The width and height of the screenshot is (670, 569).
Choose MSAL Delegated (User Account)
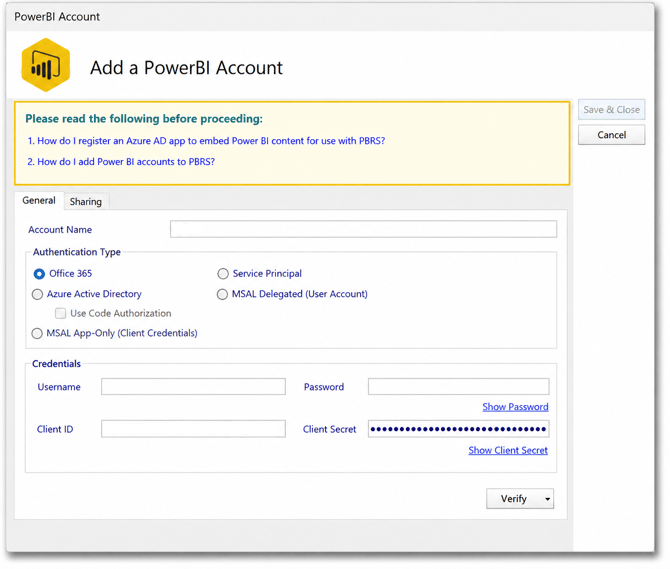click(x=222, y=294)
